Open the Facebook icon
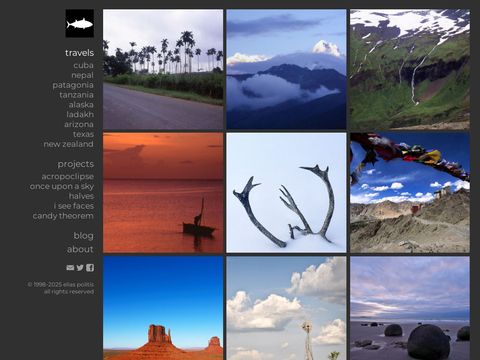This screenshot has height=360, width=480. pyautogui.click(x=90, y=268)
